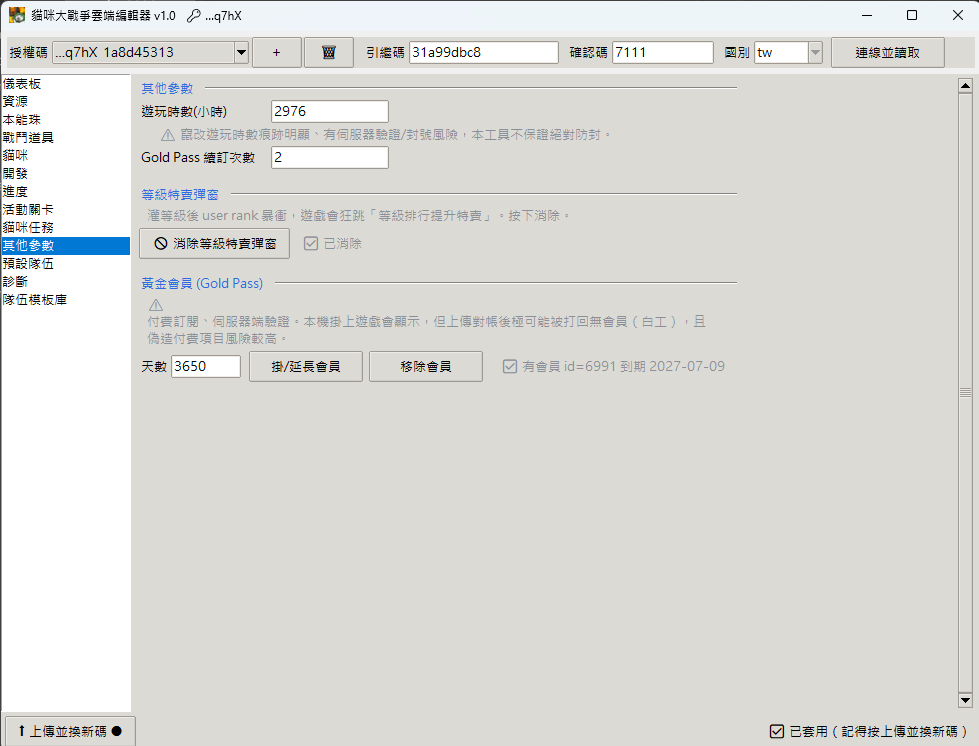Click the 等級特賣彈窗 section heading
979x746 pixels.
[180, 195]
